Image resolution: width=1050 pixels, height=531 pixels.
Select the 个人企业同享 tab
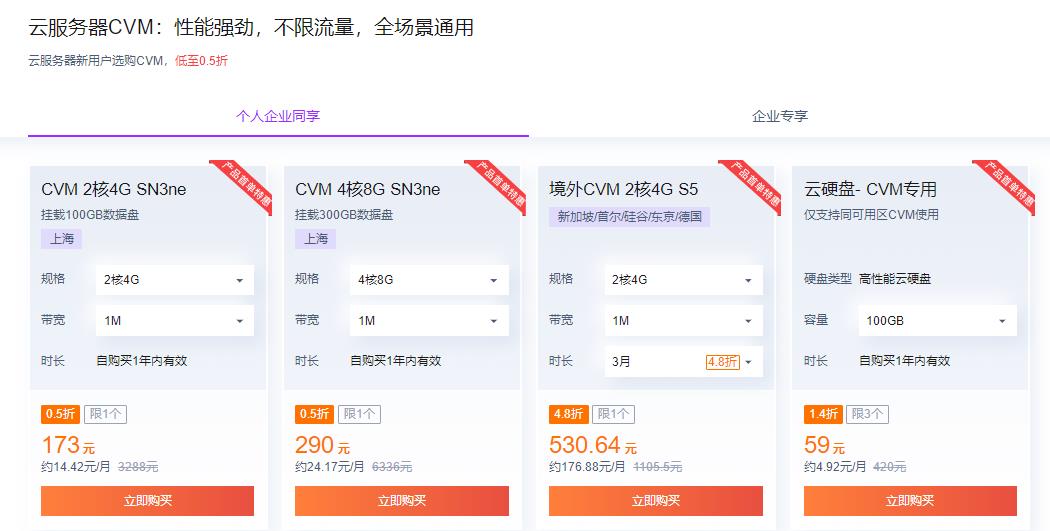coord(278,117)
